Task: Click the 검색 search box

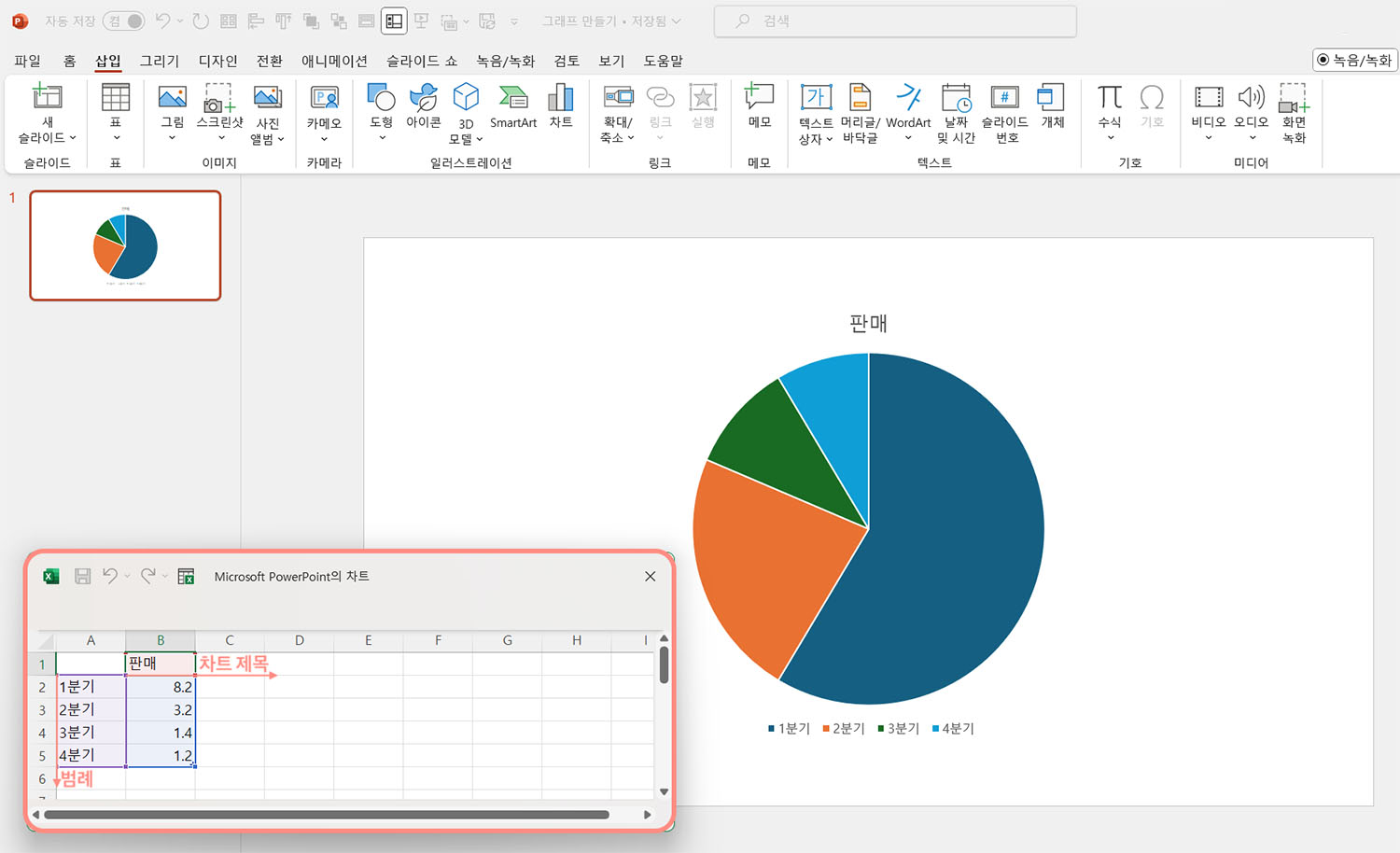Action: pyautogui.click(x=895, y=21)
